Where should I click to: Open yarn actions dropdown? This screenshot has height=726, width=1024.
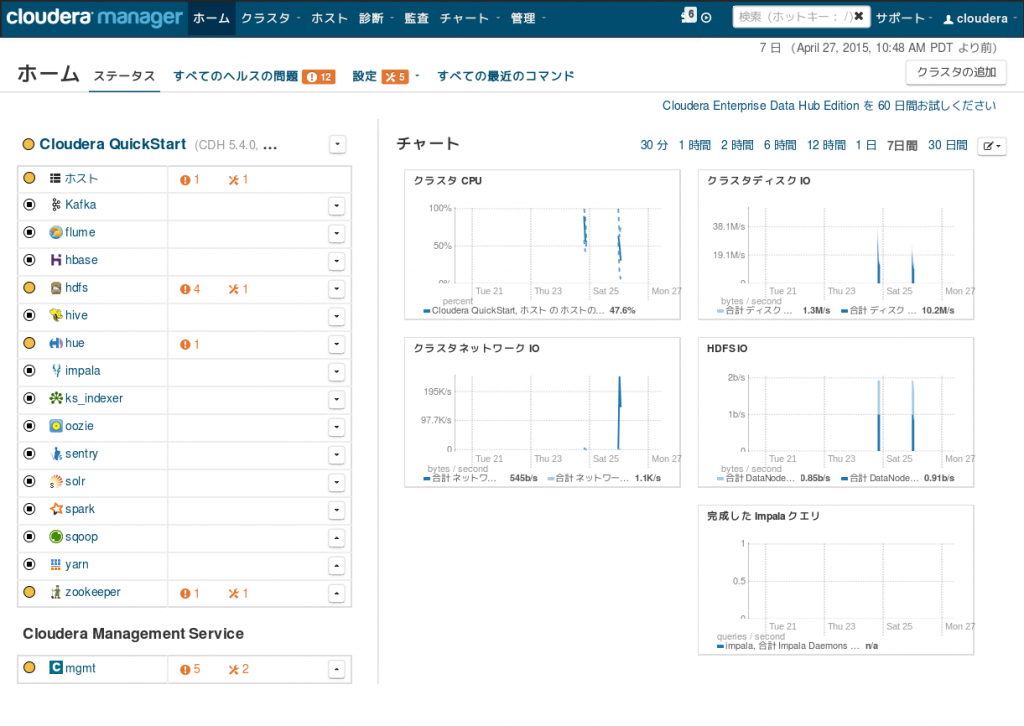click(336, 566)
